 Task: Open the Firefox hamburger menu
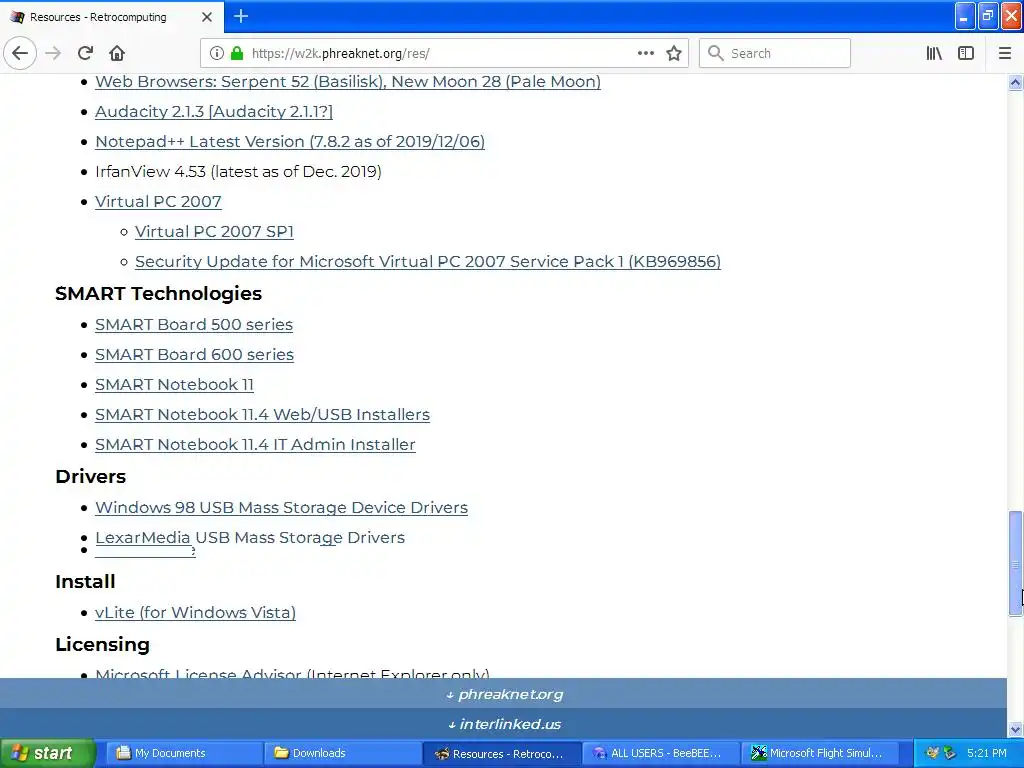[x=1005, y=53]
